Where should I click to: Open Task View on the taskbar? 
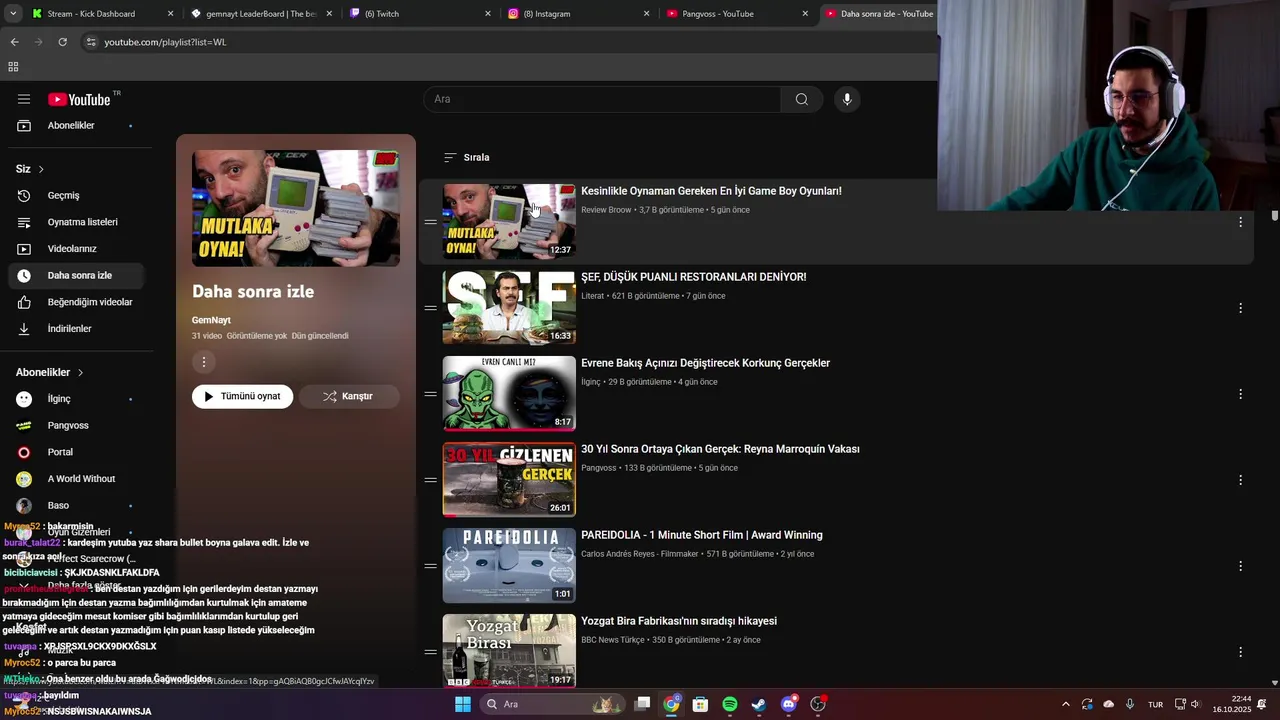[643, 704]
